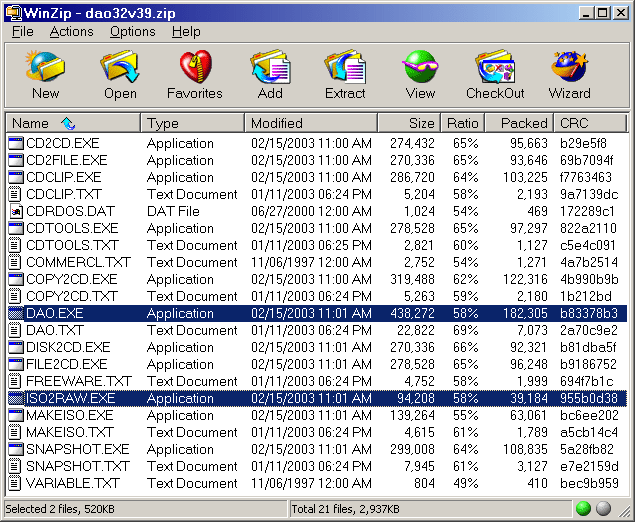Click the New archive toolbar icon
Screen dimensions: 635x522
(45, 67)
